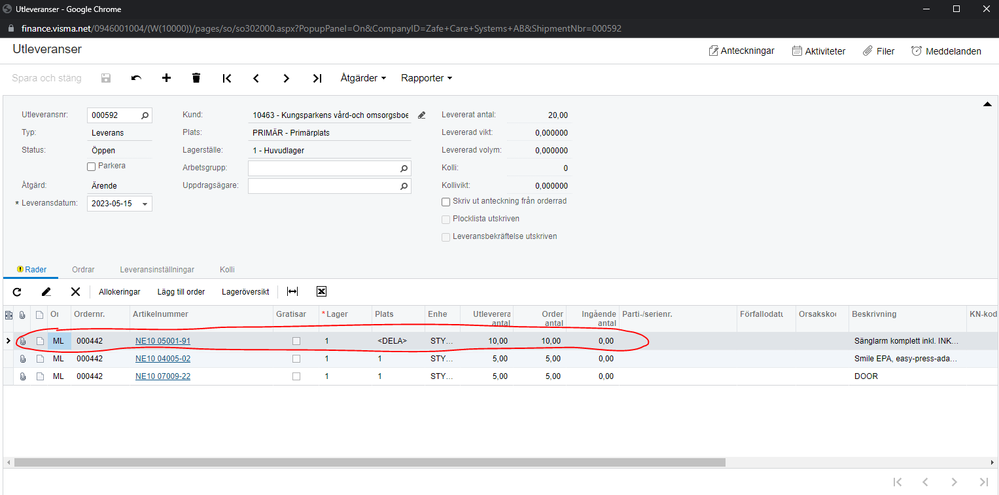
Task: Edit customer with pencil icon next to Kund
Action: coord(421,115)
